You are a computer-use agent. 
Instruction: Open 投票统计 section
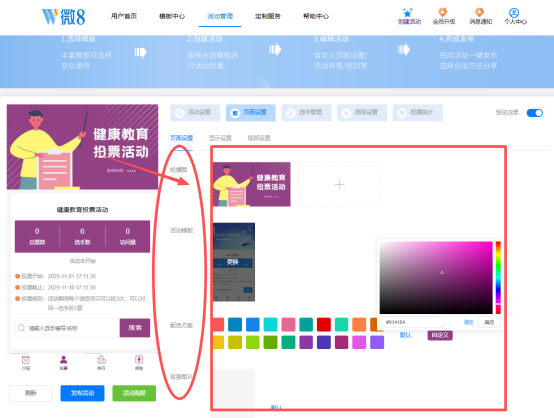tap(417, 113)
